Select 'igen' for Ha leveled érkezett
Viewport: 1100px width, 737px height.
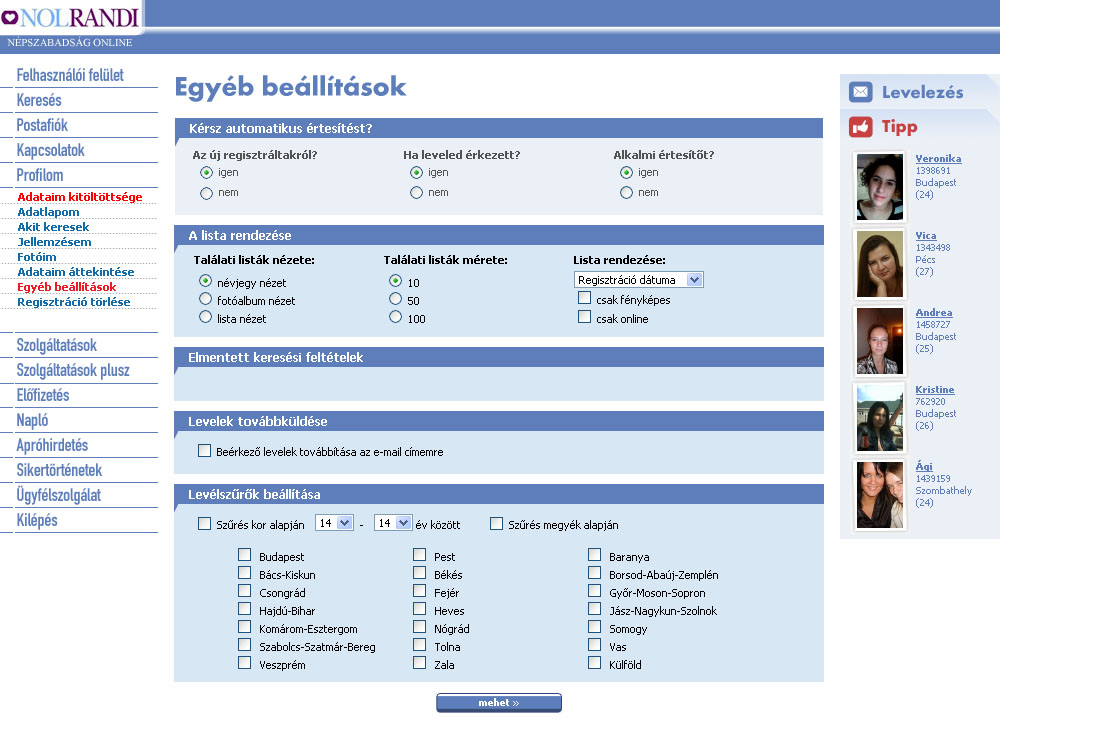tap(417, 173)
